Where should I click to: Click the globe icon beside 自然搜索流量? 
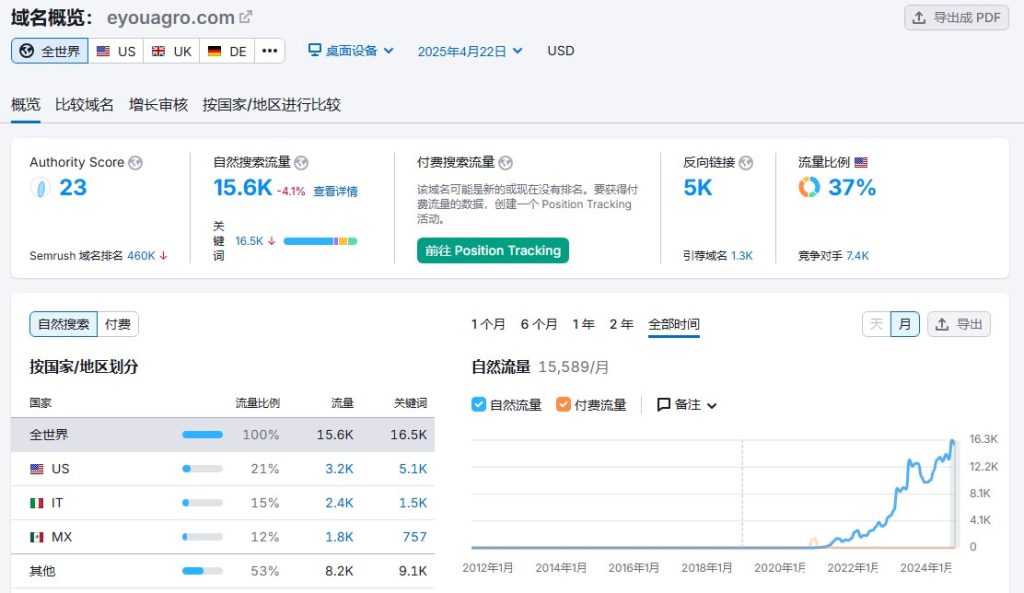301,163
